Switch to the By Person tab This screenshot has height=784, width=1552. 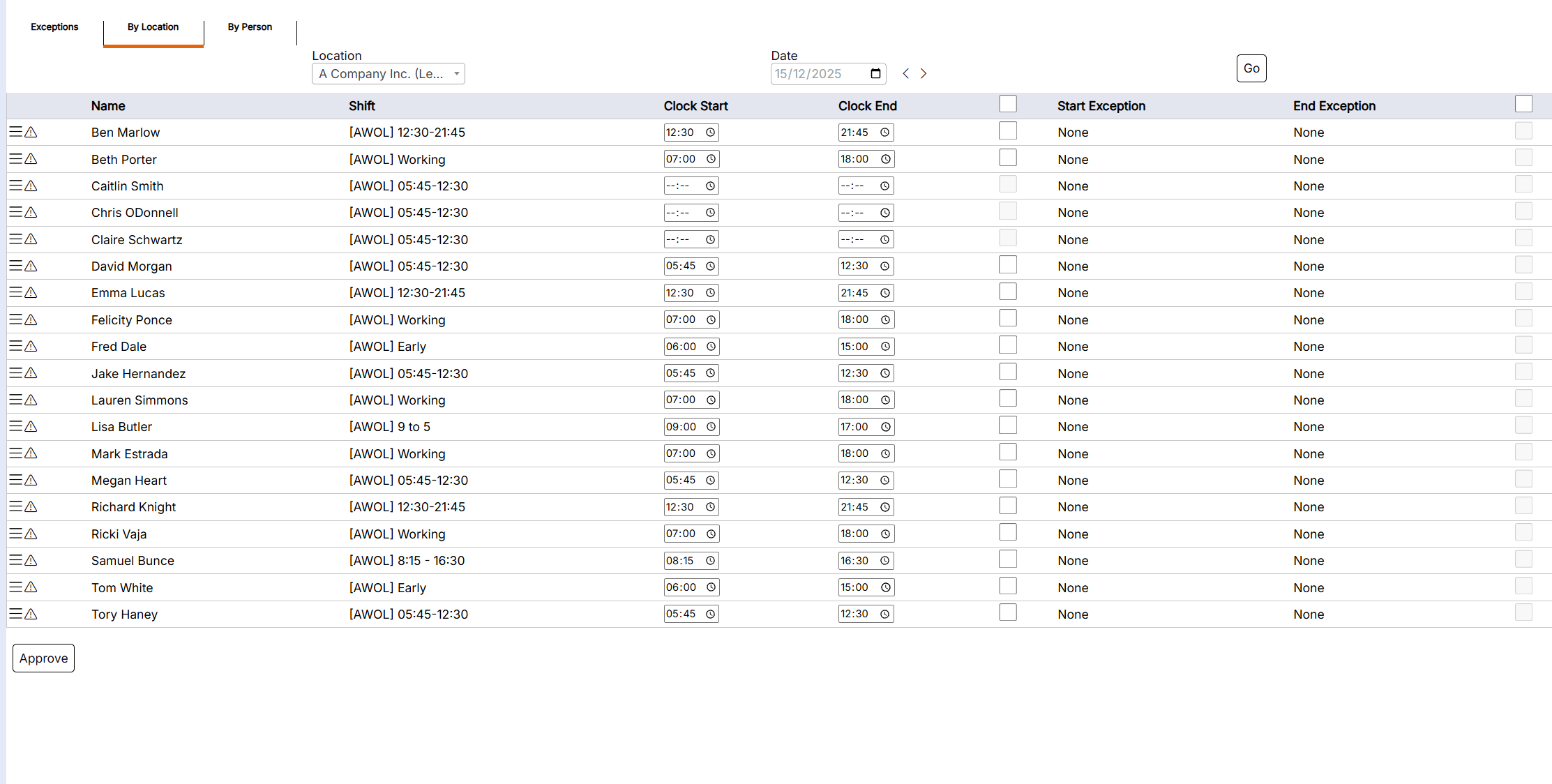point(250,27)
